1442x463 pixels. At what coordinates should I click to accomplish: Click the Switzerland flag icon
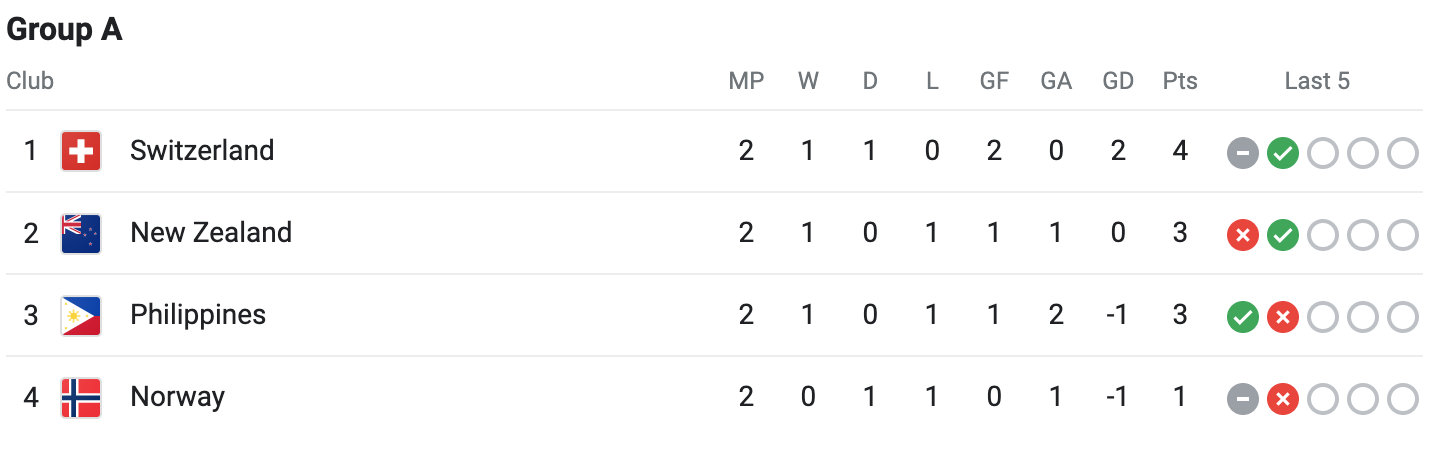(x=81, y=151)
